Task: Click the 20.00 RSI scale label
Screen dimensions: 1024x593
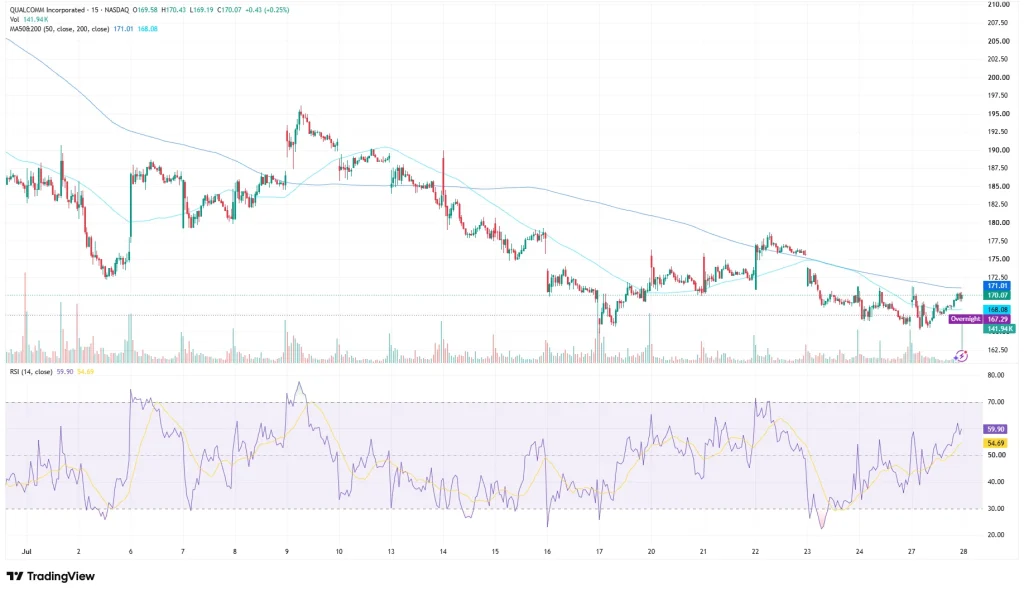Action: point(996,535)
